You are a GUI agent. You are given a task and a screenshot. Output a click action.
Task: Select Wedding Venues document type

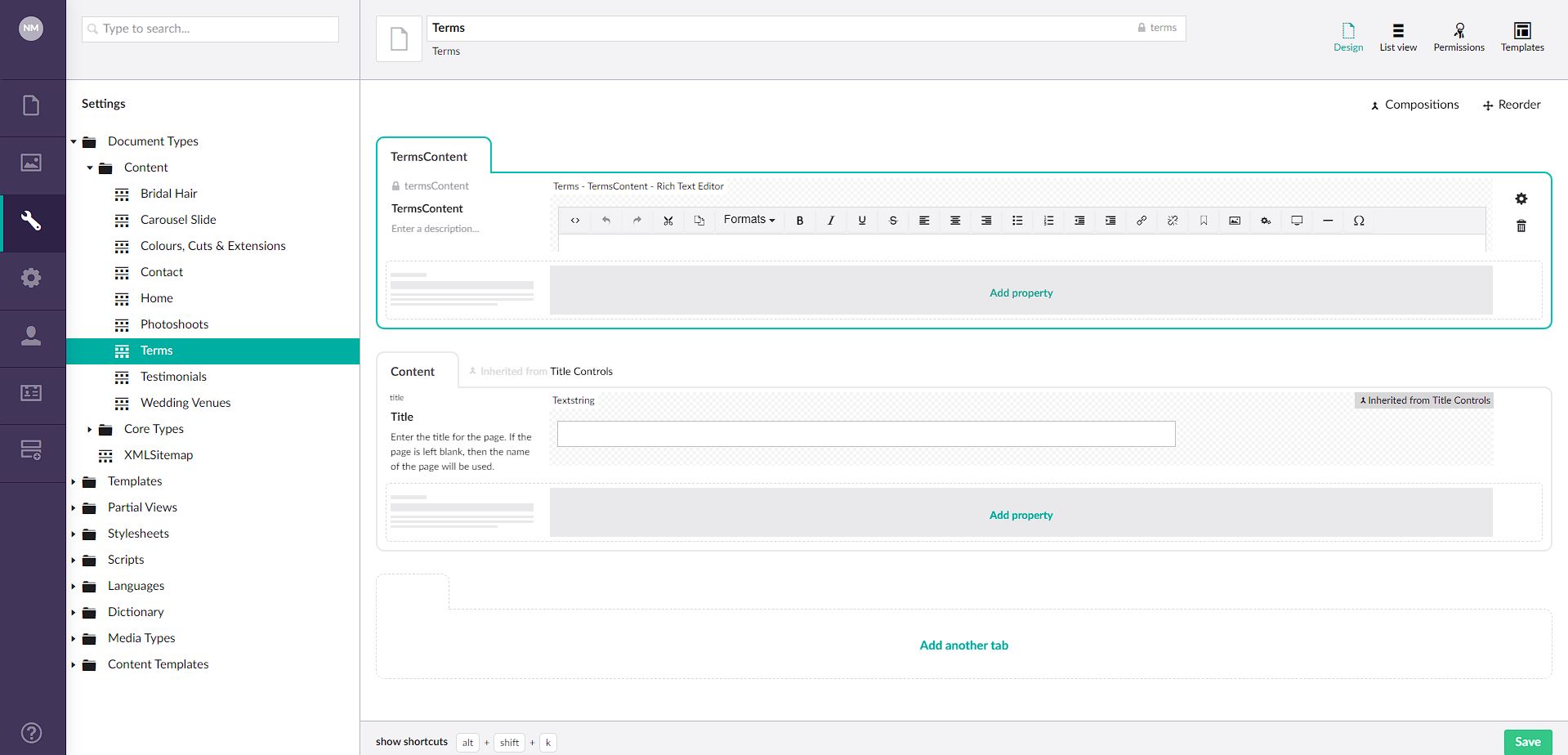point(185,403)
